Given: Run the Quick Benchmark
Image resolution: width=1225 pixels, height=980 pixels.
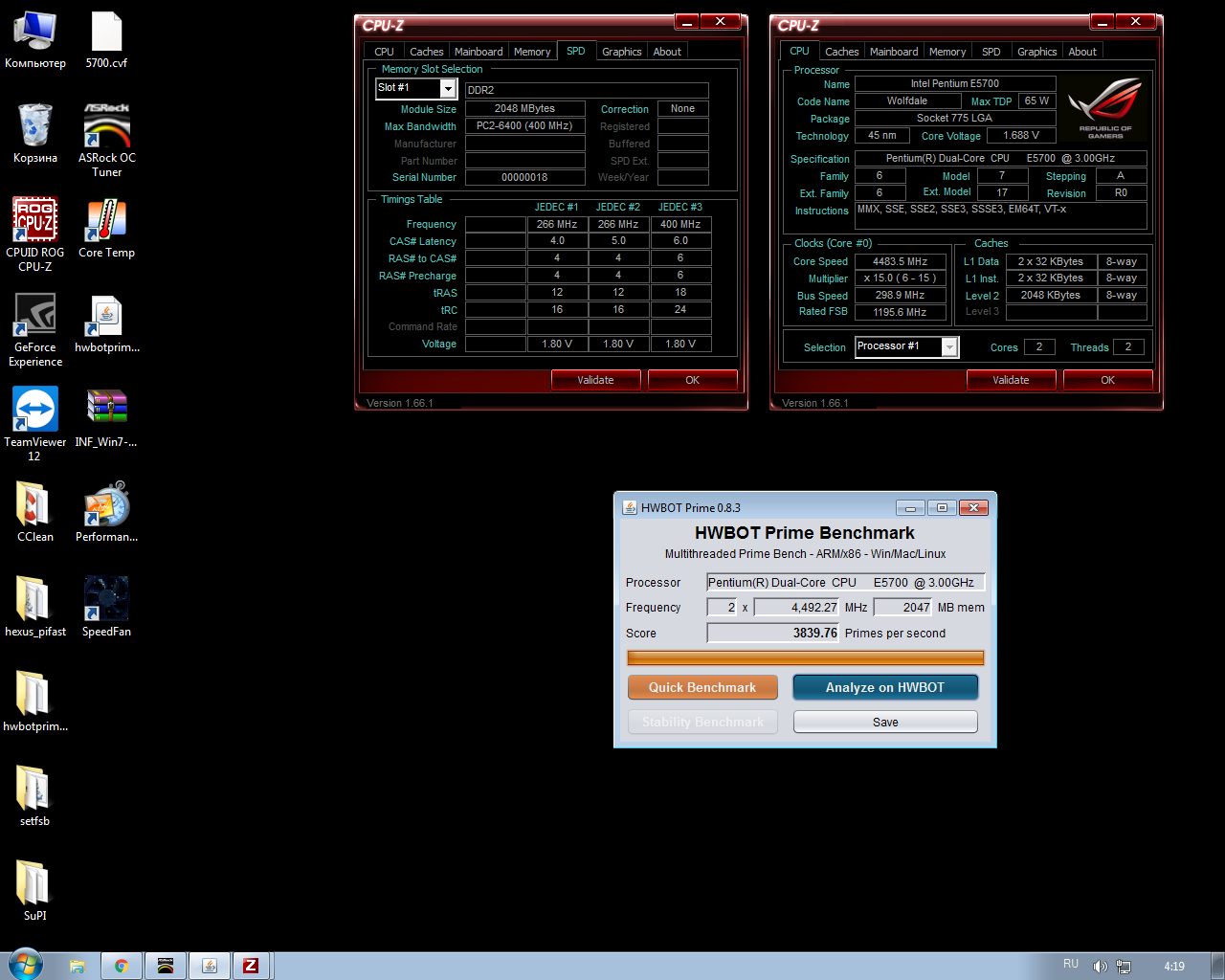Looking at the screenshot, I should click(x=702, y=687).
